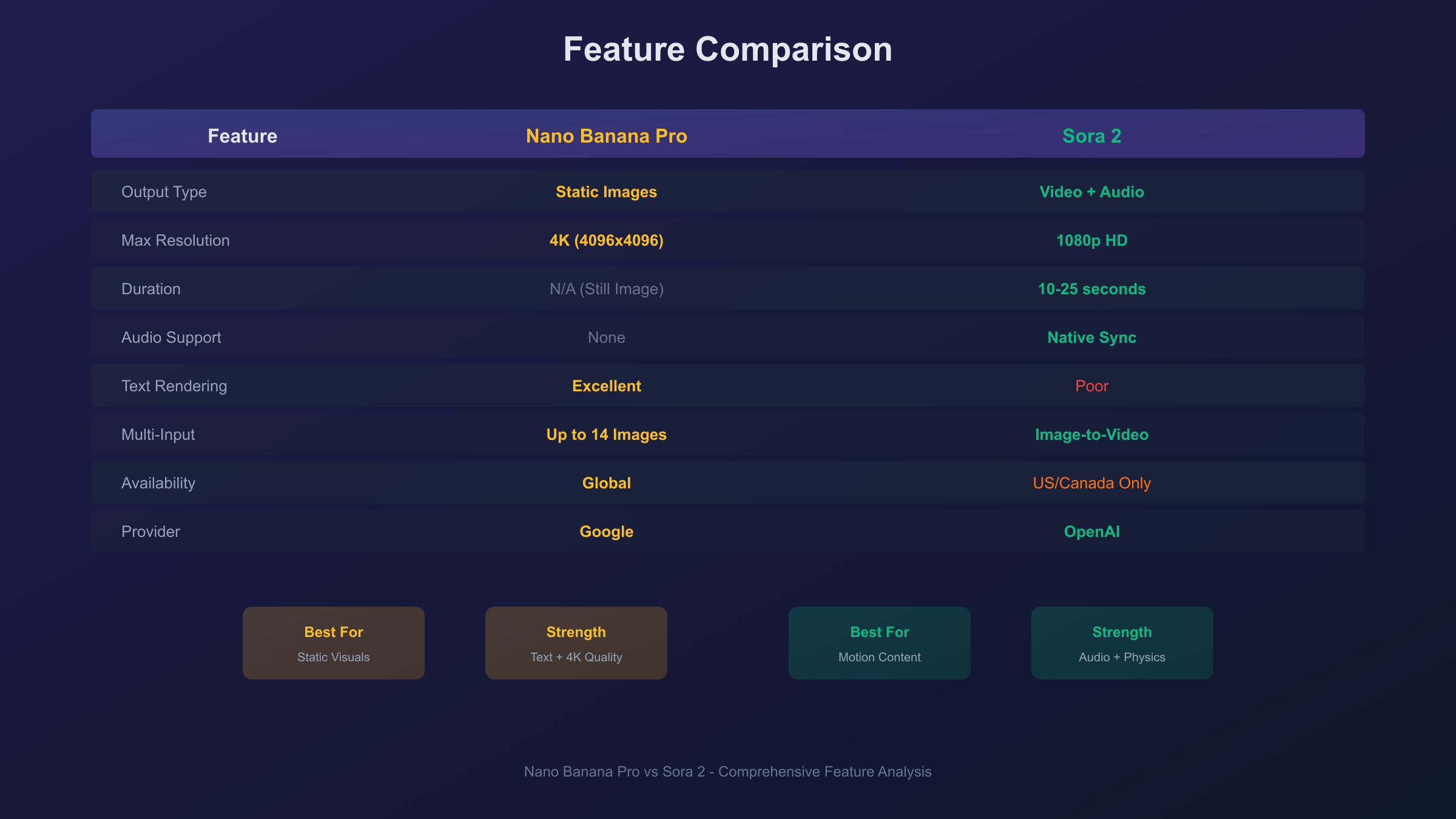Select the Nano Banana Pro column header
Screen dimensions: 1456x819
coord(606,136)
